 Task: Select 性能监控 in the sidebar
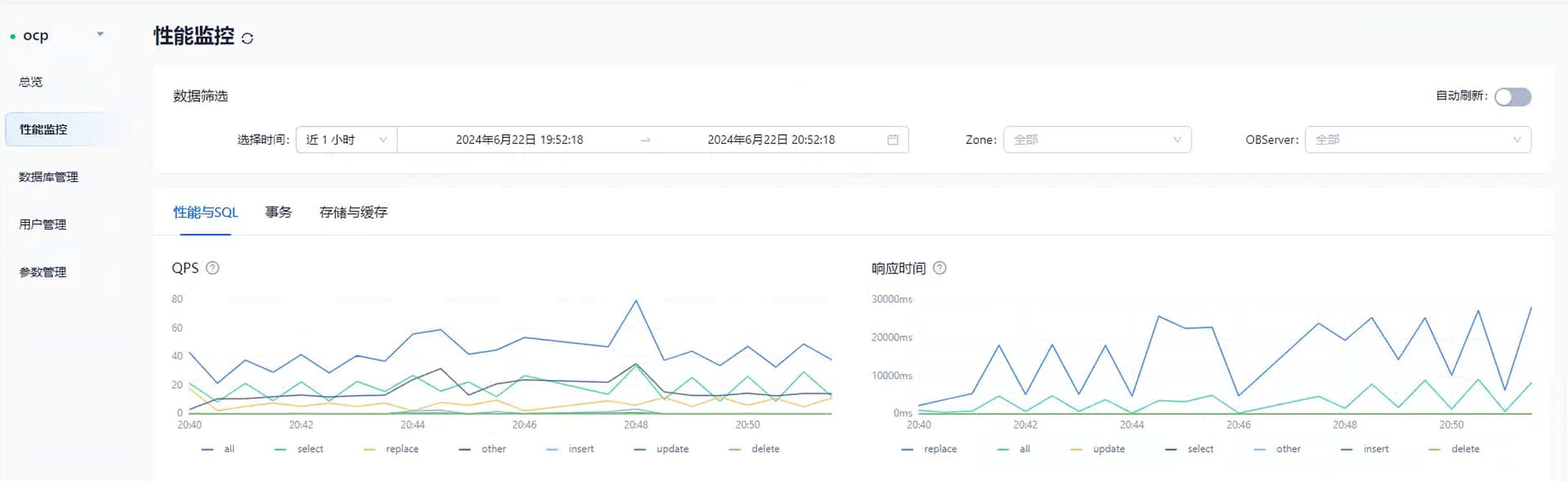(67, 129)
